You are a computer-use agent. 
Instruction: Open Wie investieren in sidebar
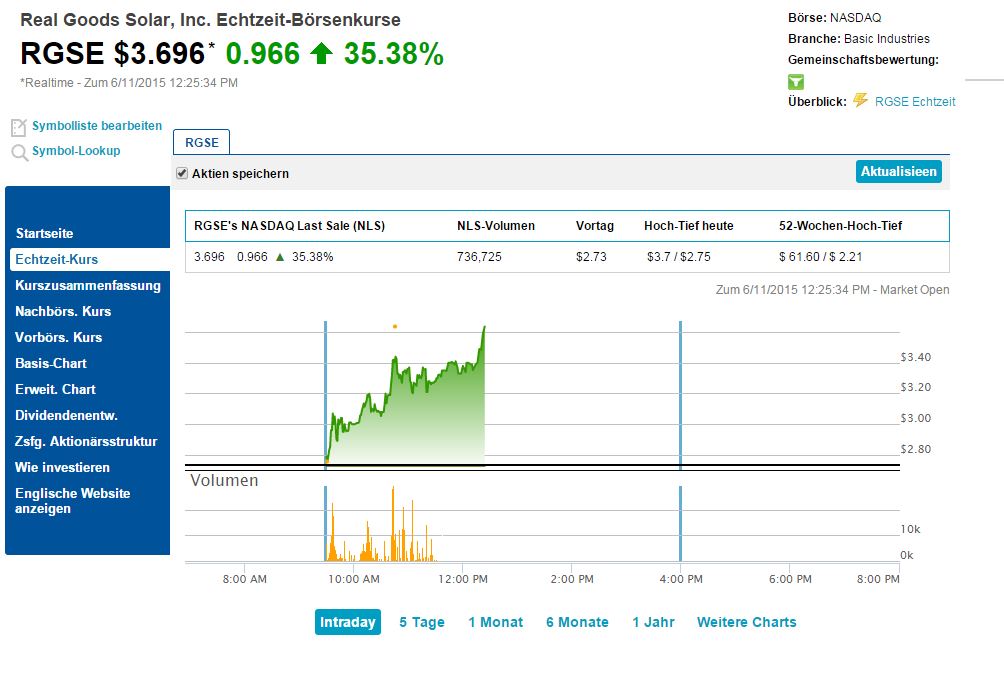[x=62, y=467]
